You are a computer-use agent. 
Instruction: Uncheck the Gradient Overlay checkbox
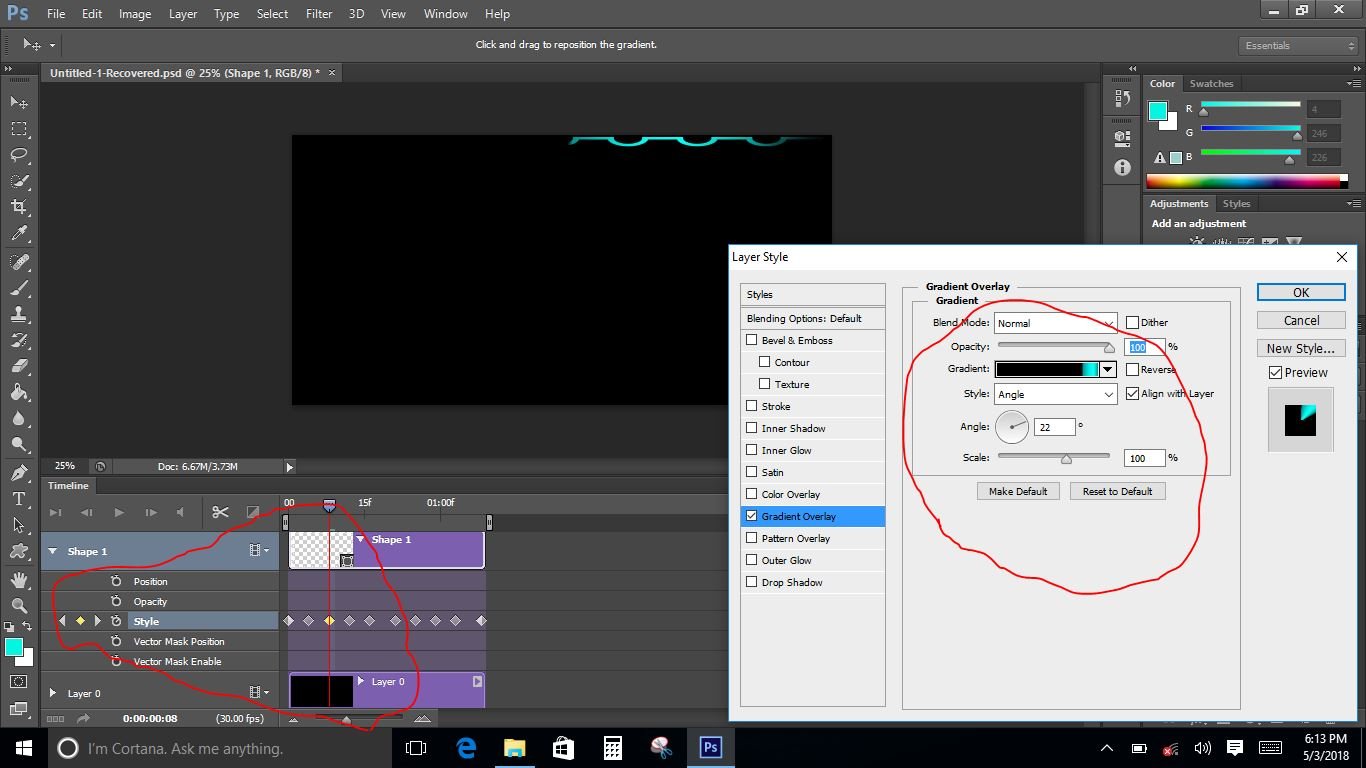click(752, 516)
